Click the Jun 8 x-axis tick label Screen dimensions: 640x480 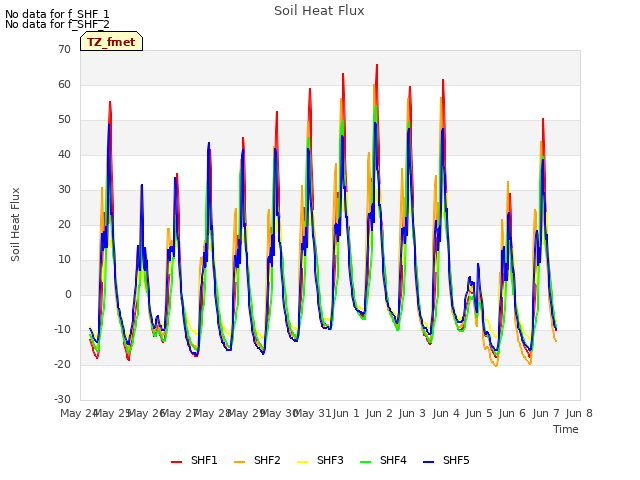pyautogui.click(x=579, y=413)
